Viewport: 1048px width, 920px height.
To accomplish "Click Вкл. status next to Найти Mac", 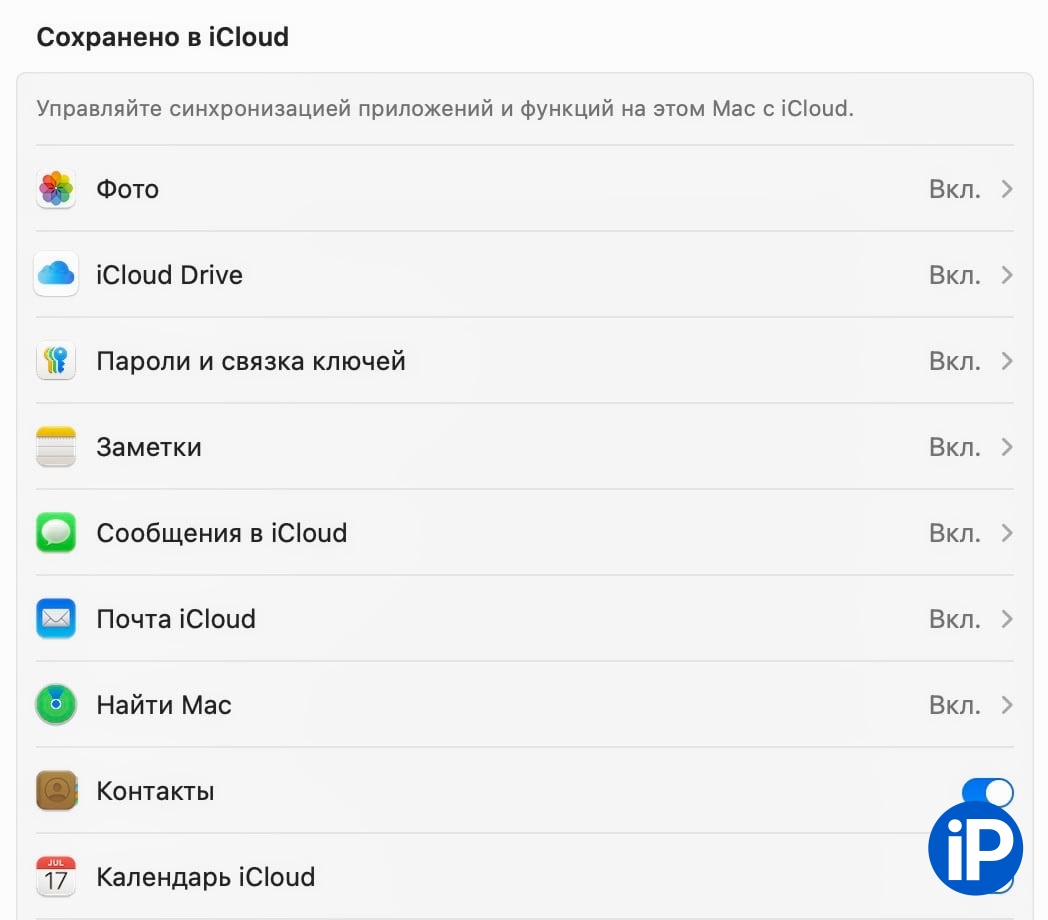I will click(x=954, y=705).
